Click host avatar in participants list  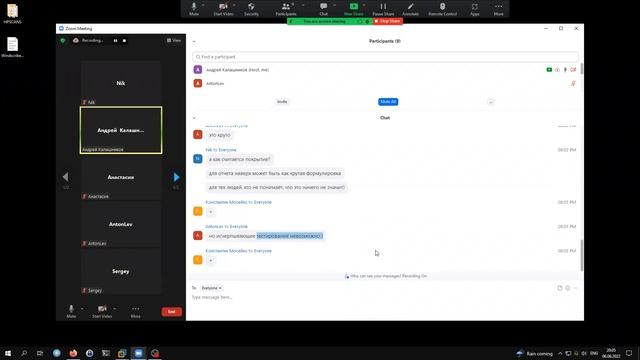tap(198, 70)
